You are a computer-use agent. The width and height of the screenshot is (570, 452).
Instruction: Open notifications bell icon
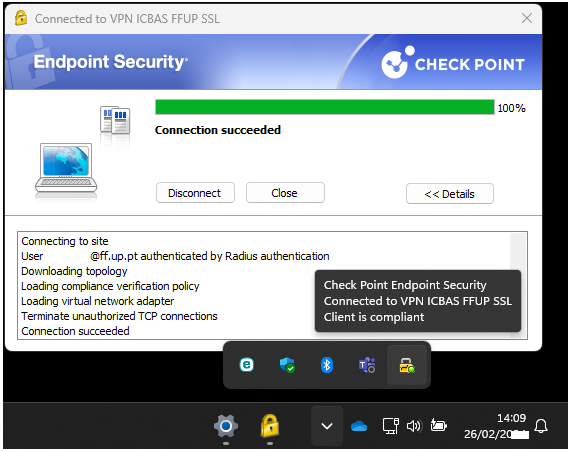541,426
